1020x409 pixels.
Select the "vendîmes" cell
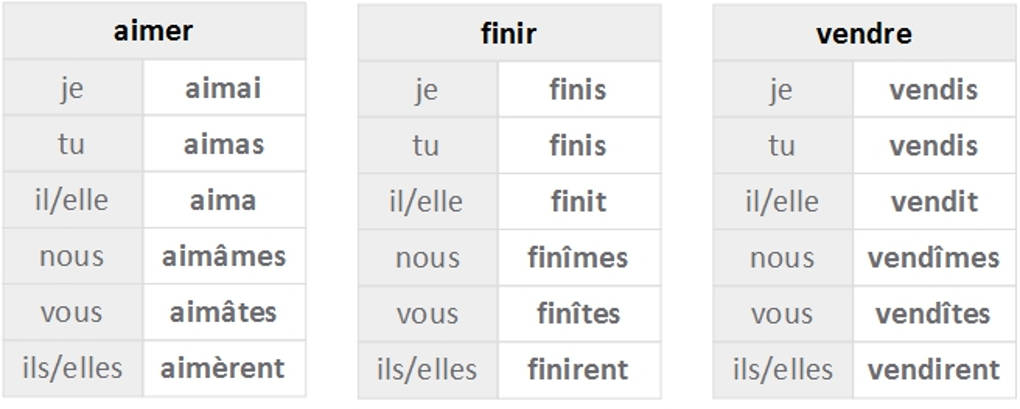(933, 258)
